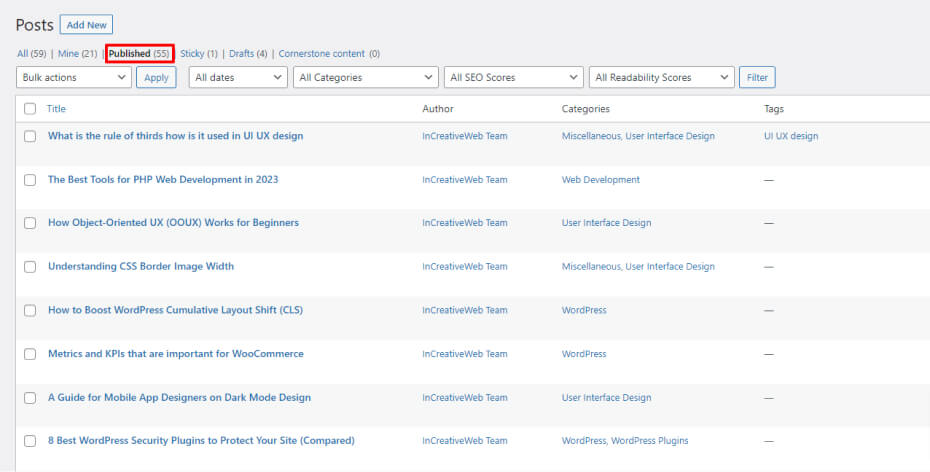This screenshot has width=930, height=472.
Task: Filter by the Web Development category link
Action: tap(600, 180)
